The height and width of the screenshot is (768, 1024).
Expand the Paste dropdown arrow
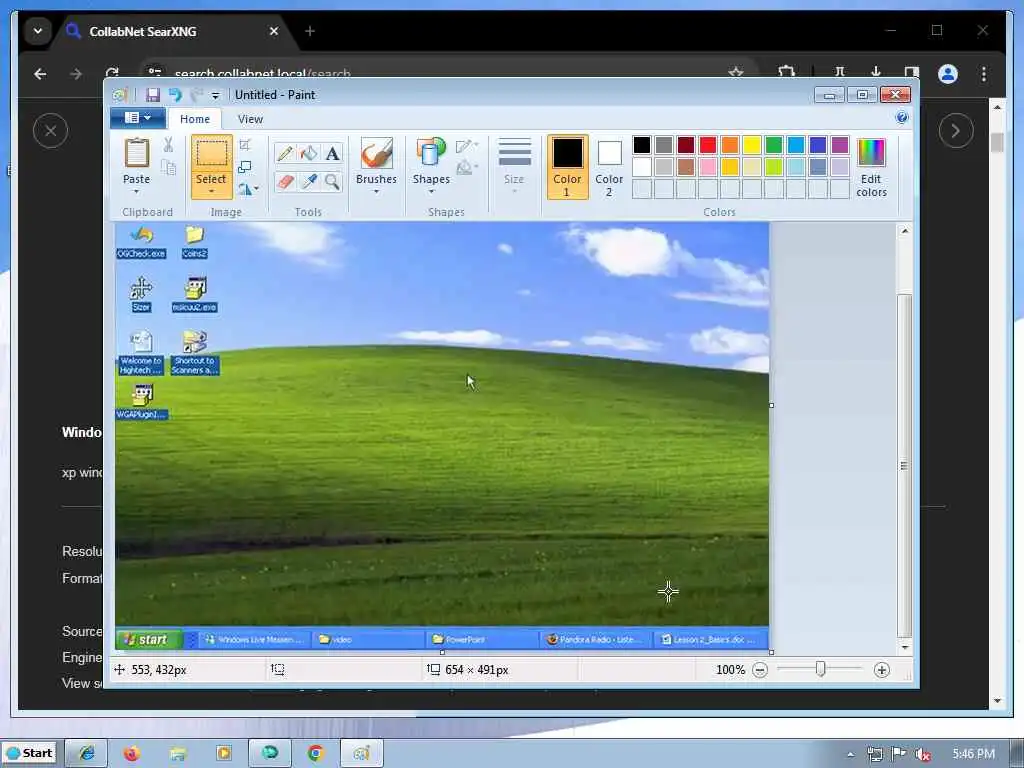click(x=136, y=192)
